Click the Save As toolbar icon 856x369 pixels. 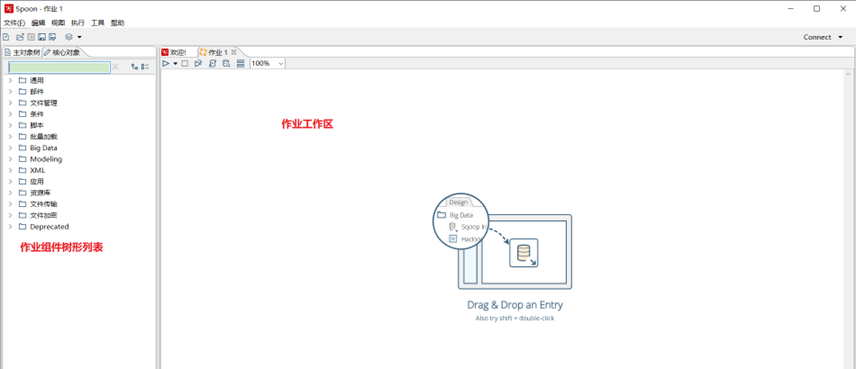[52, 37]
